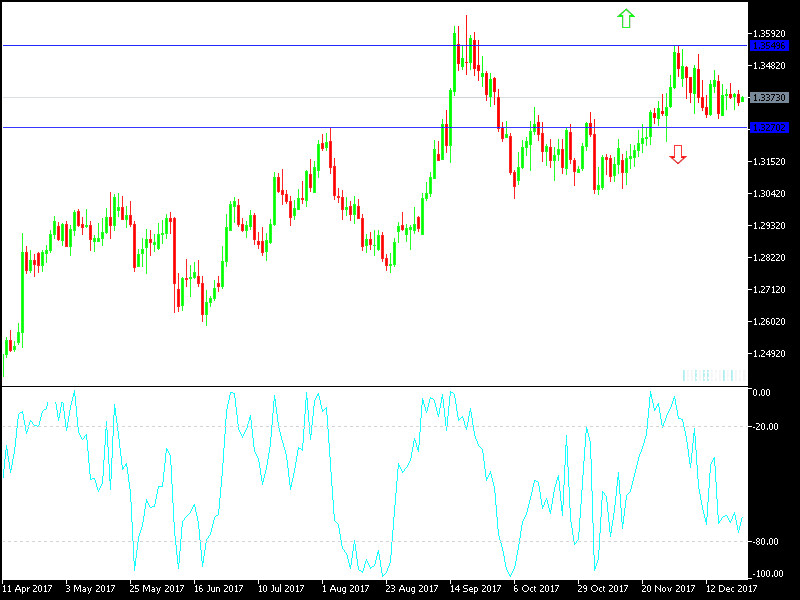The height and width of the screenshot is (600, 800).
Task: Click the -100.00 level on the indicator scale
Action: click(765, 572)
